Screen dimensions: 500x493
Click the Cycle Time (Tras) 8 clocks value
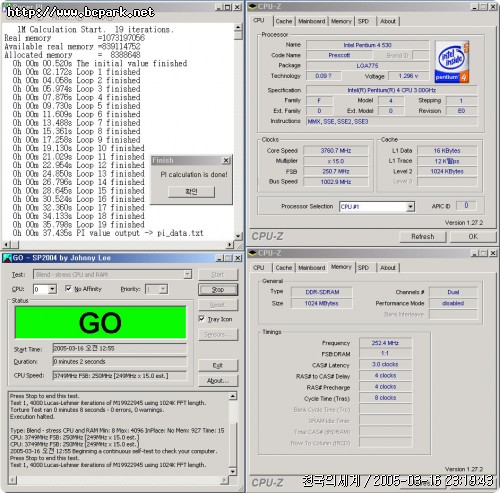pos(385,398)
